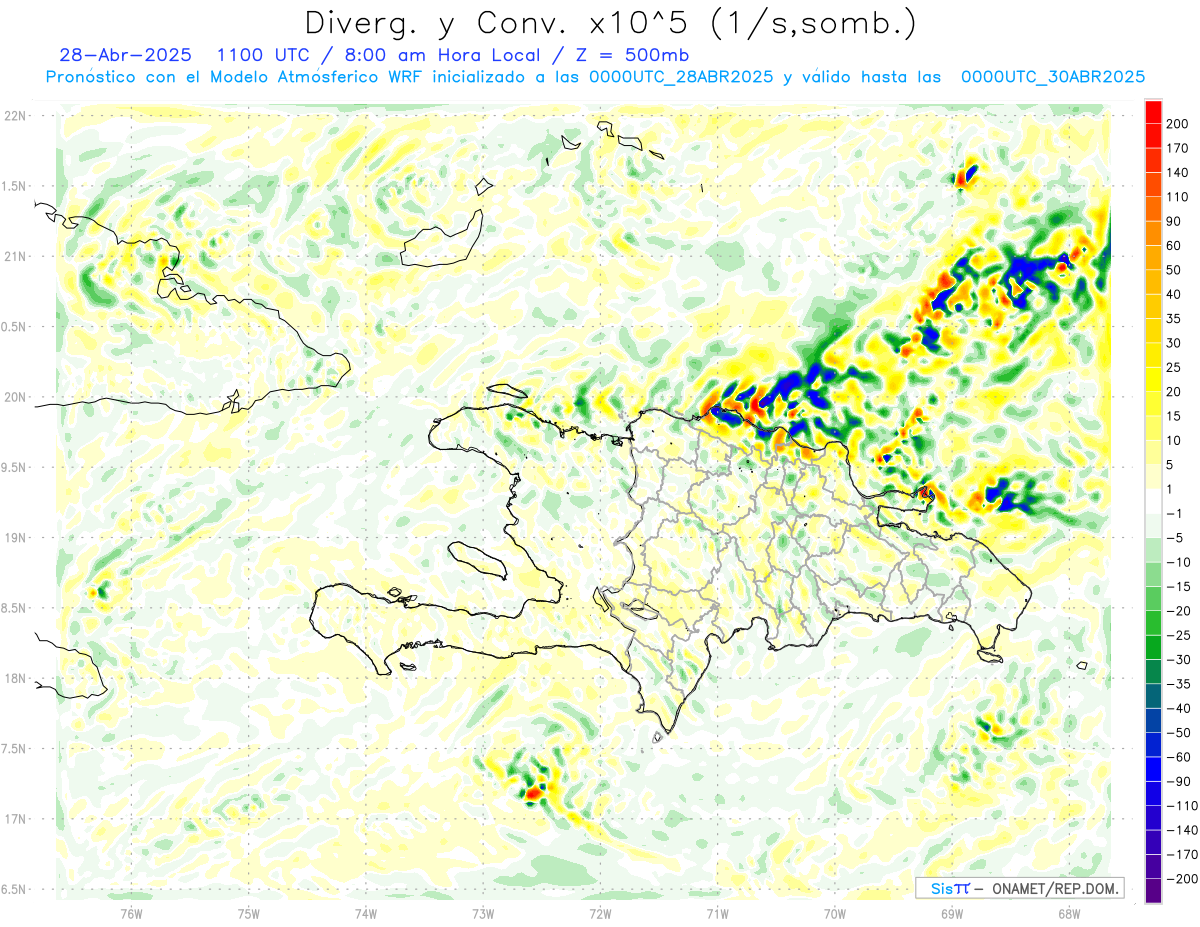Click the "21N" latitude label
Viewport: 1200px width, 927px height.
click(15, 256)
